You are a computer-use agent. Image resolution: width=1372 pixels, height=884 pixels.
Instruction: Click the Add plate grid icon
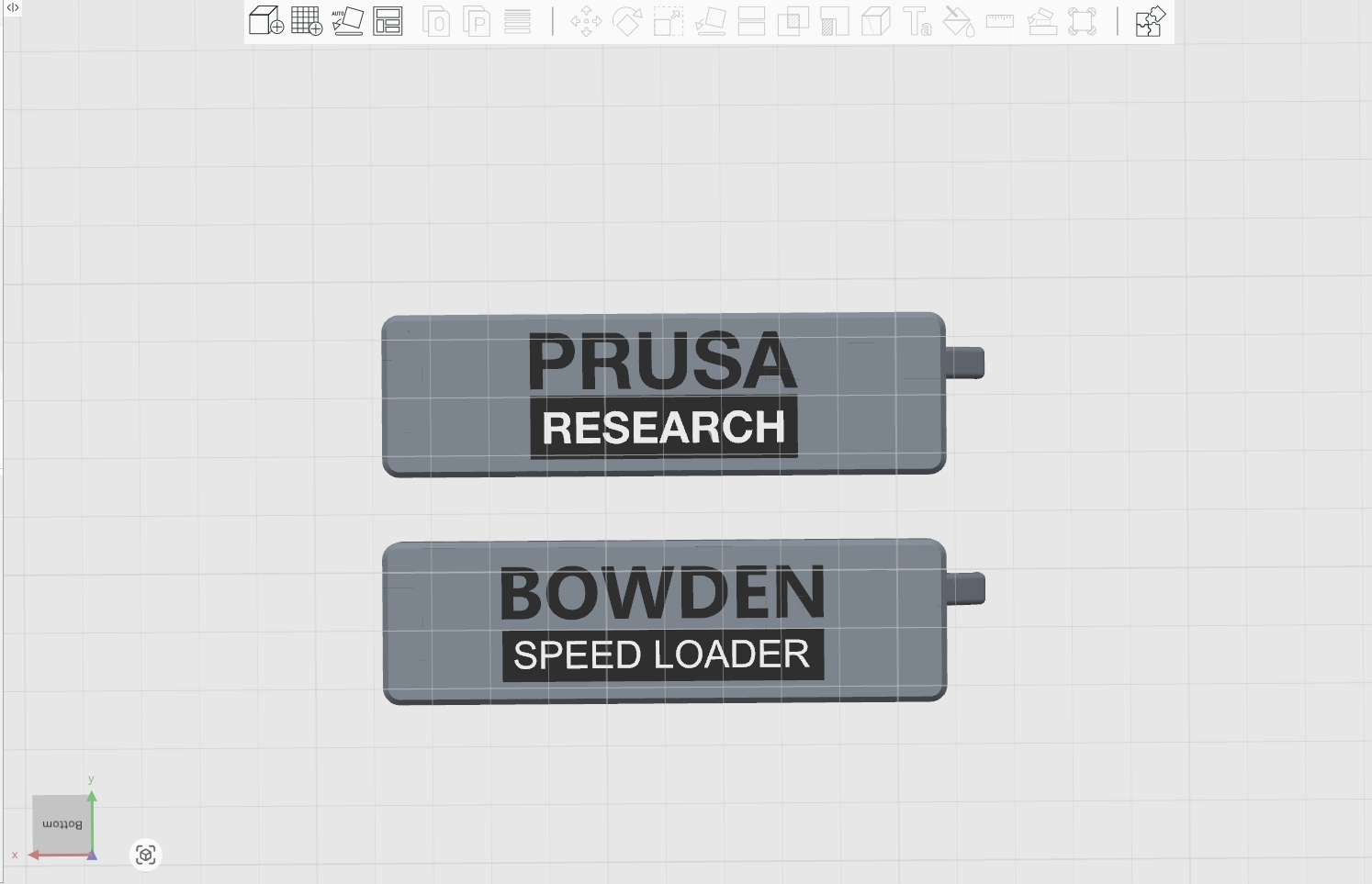point(307,20)
